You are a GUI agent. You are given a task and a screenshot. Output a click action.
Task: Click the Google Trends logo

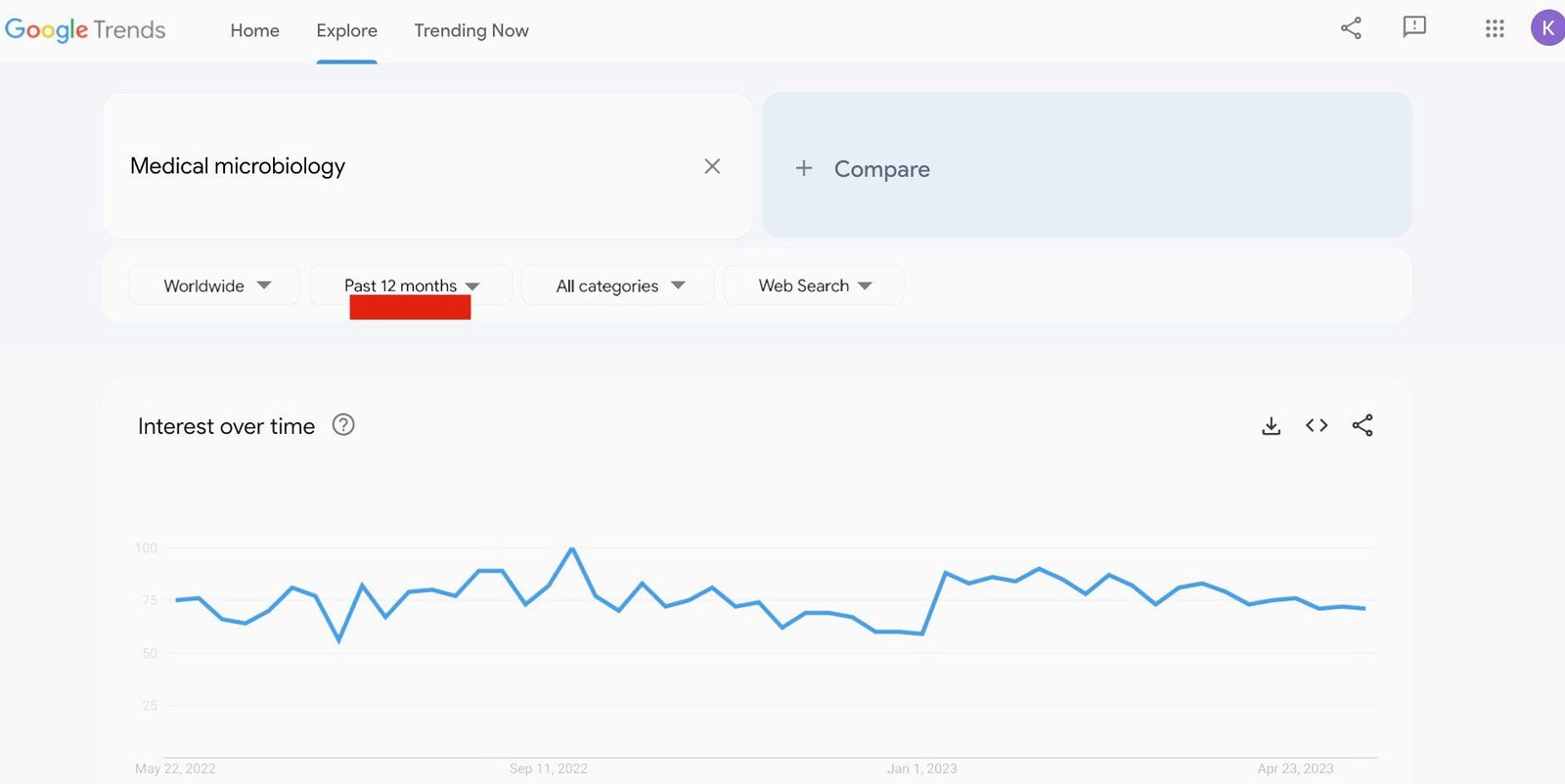tap(85, 30)
